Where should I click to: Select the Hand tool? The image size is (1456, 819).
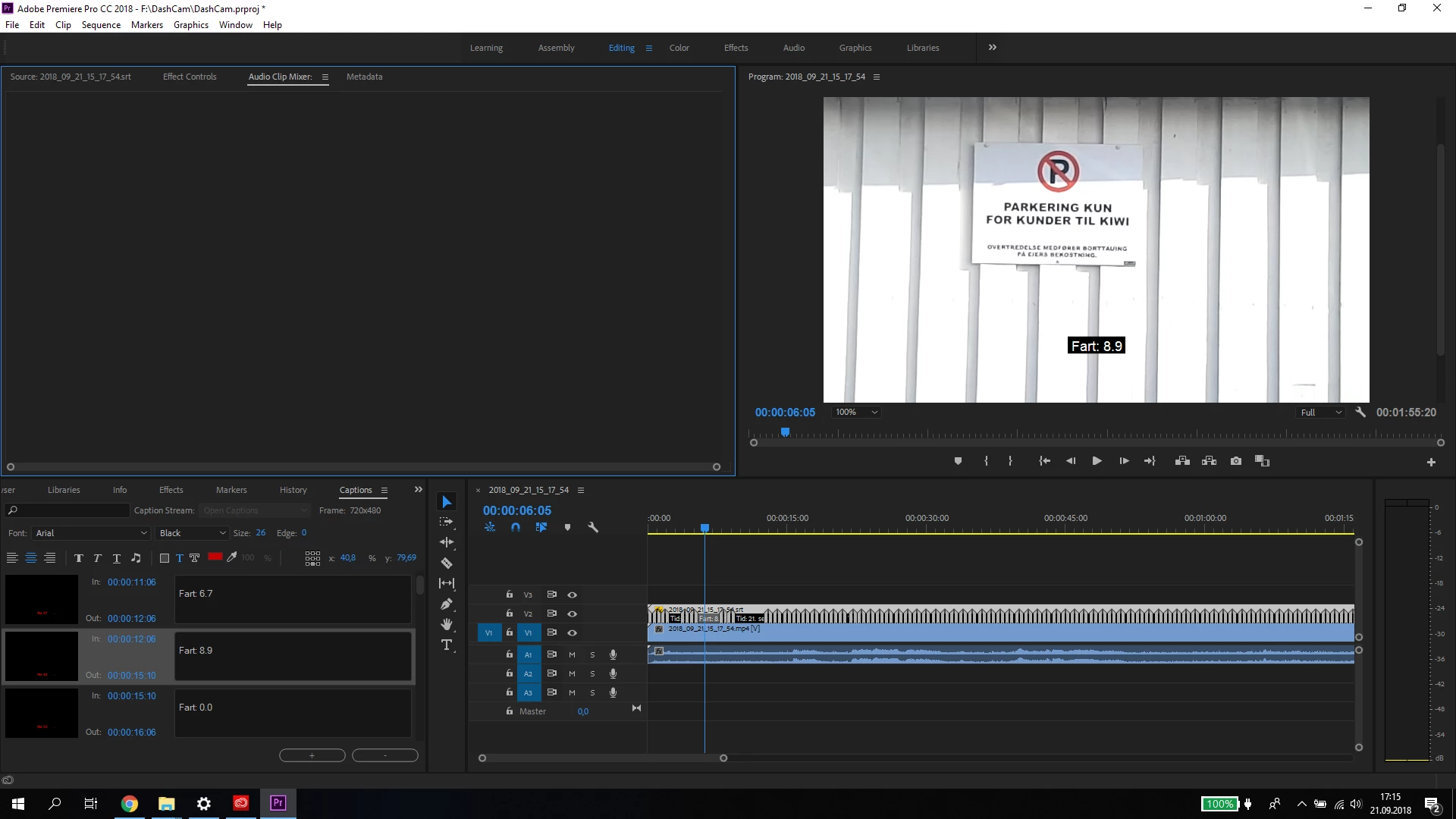tap(447, 624)
